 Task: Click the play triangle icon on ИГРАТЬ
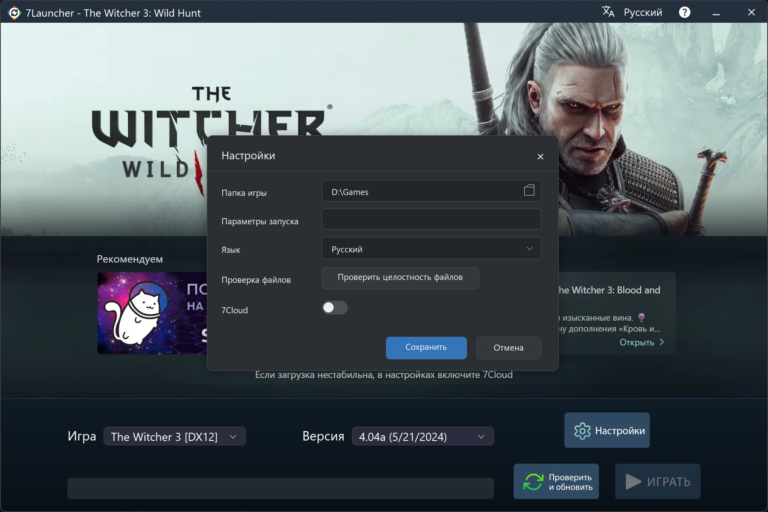click(x=633, y=482)
